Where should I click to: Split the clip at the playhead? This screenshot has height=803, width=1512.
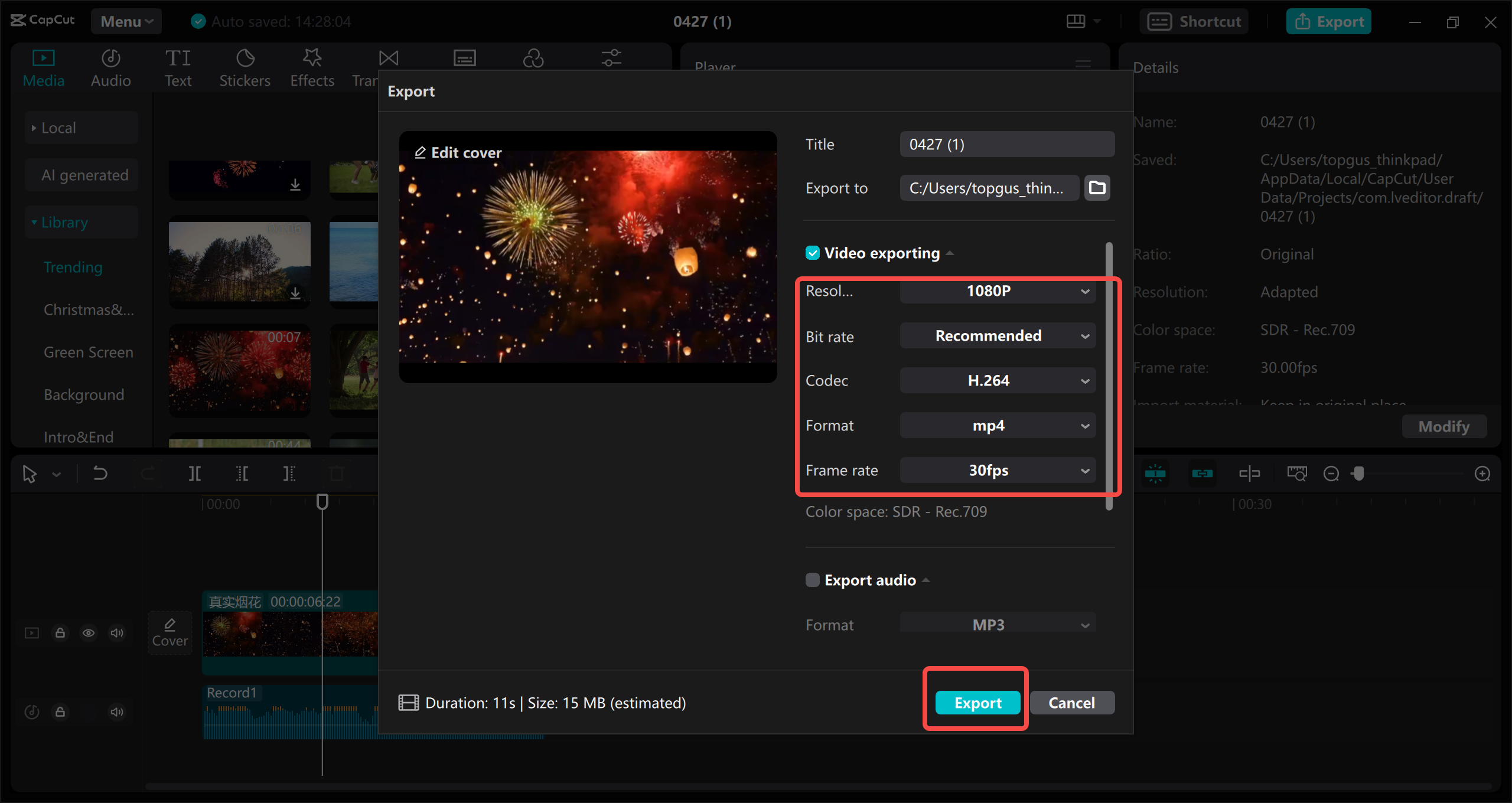[x=195, y=473]
